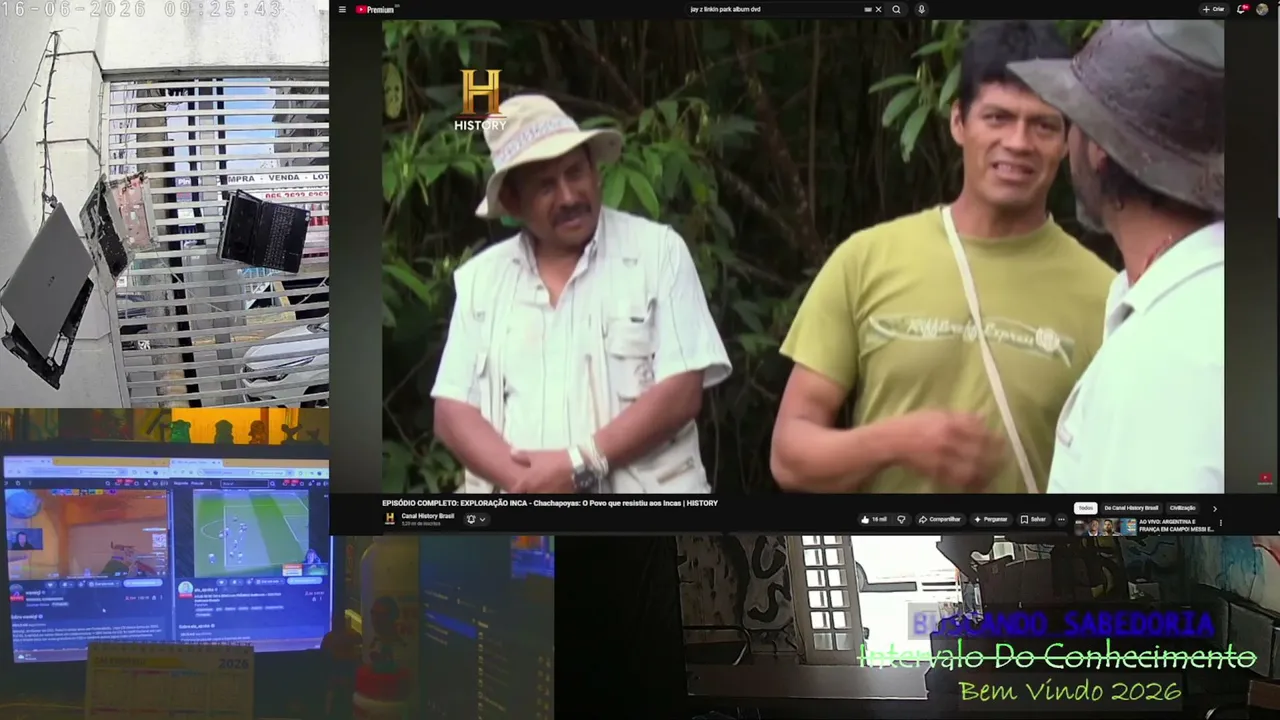Open the Canal History Brasil channel name link

427,516
